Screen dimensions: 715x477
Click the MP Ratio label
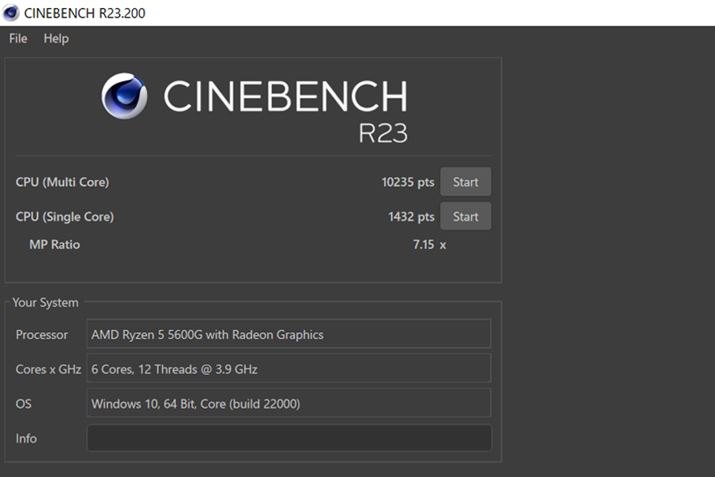pyautogui.click(x=55, y=245)
